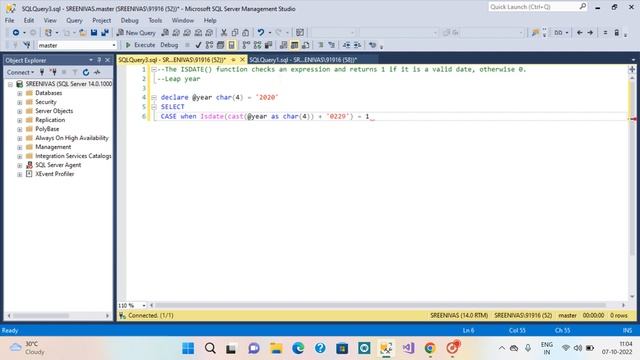Select the Replication tree item
Image resolution: width=640 pixels, height=360 pixels.
coord(50,120)
